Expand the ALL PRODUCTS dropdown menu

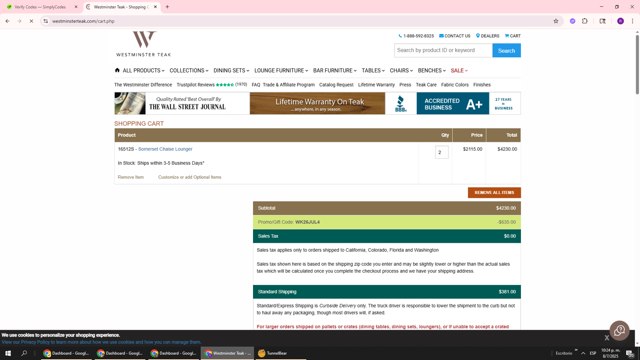point(143,71)
